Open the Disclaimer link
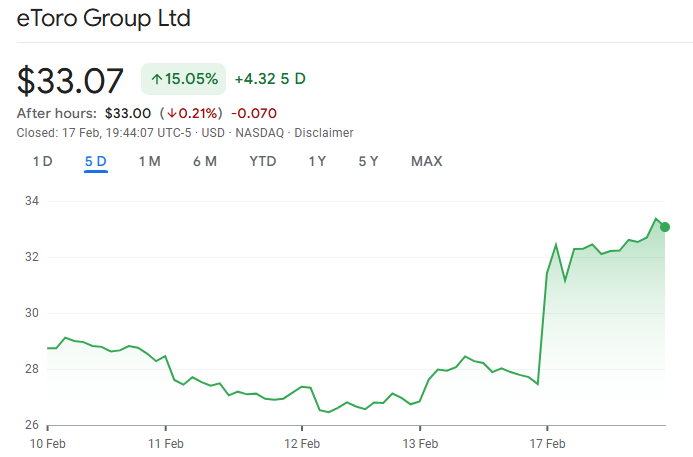 tap(326, 133)
